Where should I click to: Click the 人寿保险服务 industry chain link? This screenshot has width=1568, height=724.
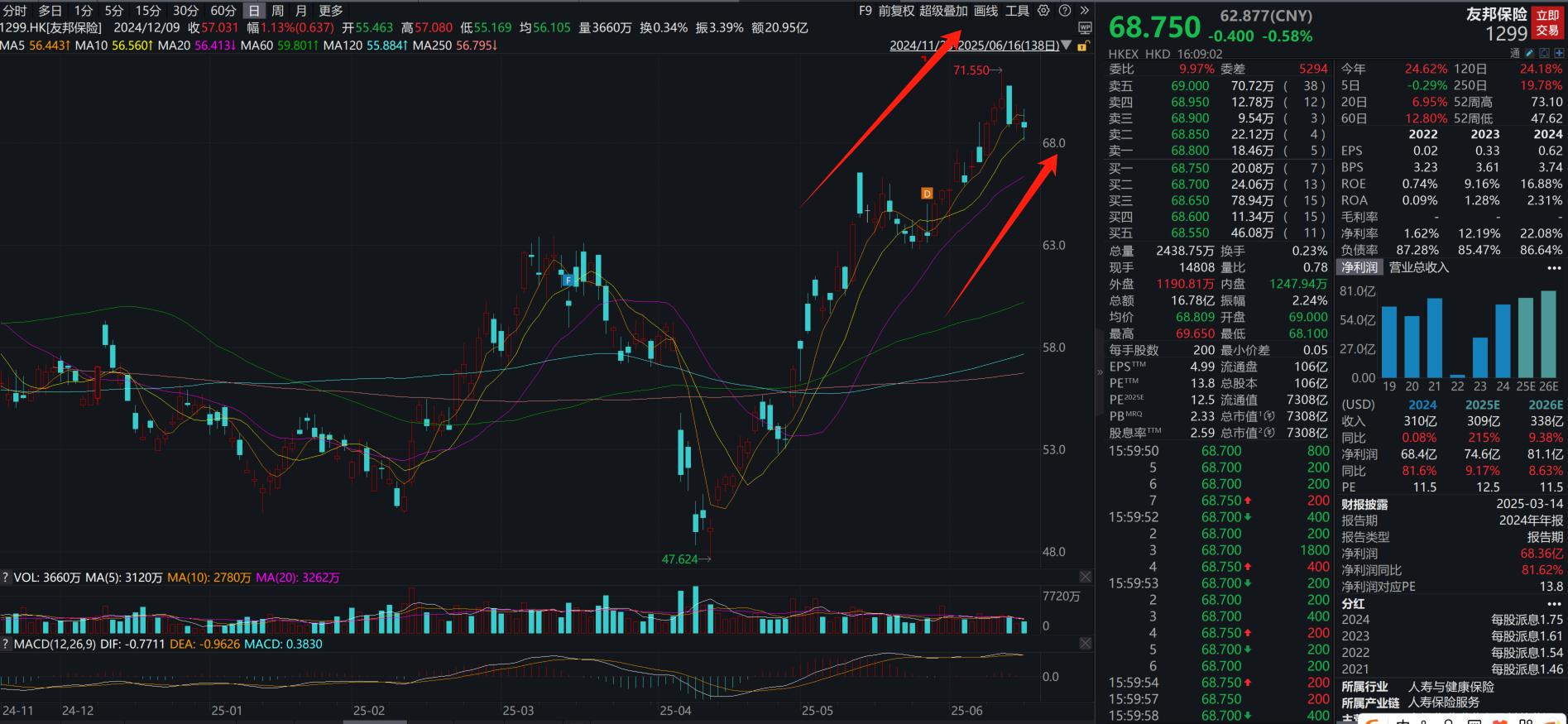coord(1444,702)
